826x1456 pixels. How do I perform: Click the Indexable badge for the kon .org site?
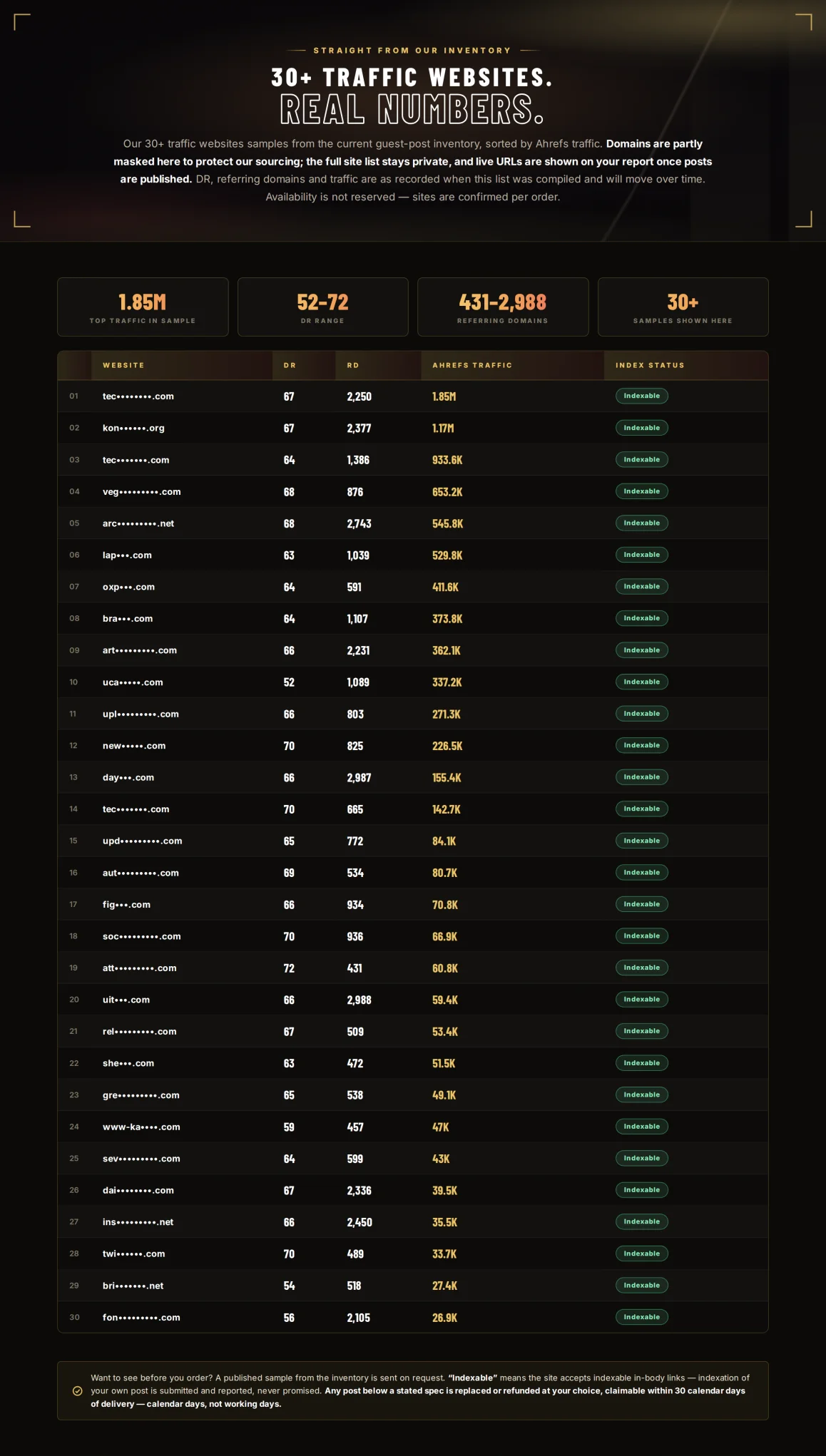642,428
